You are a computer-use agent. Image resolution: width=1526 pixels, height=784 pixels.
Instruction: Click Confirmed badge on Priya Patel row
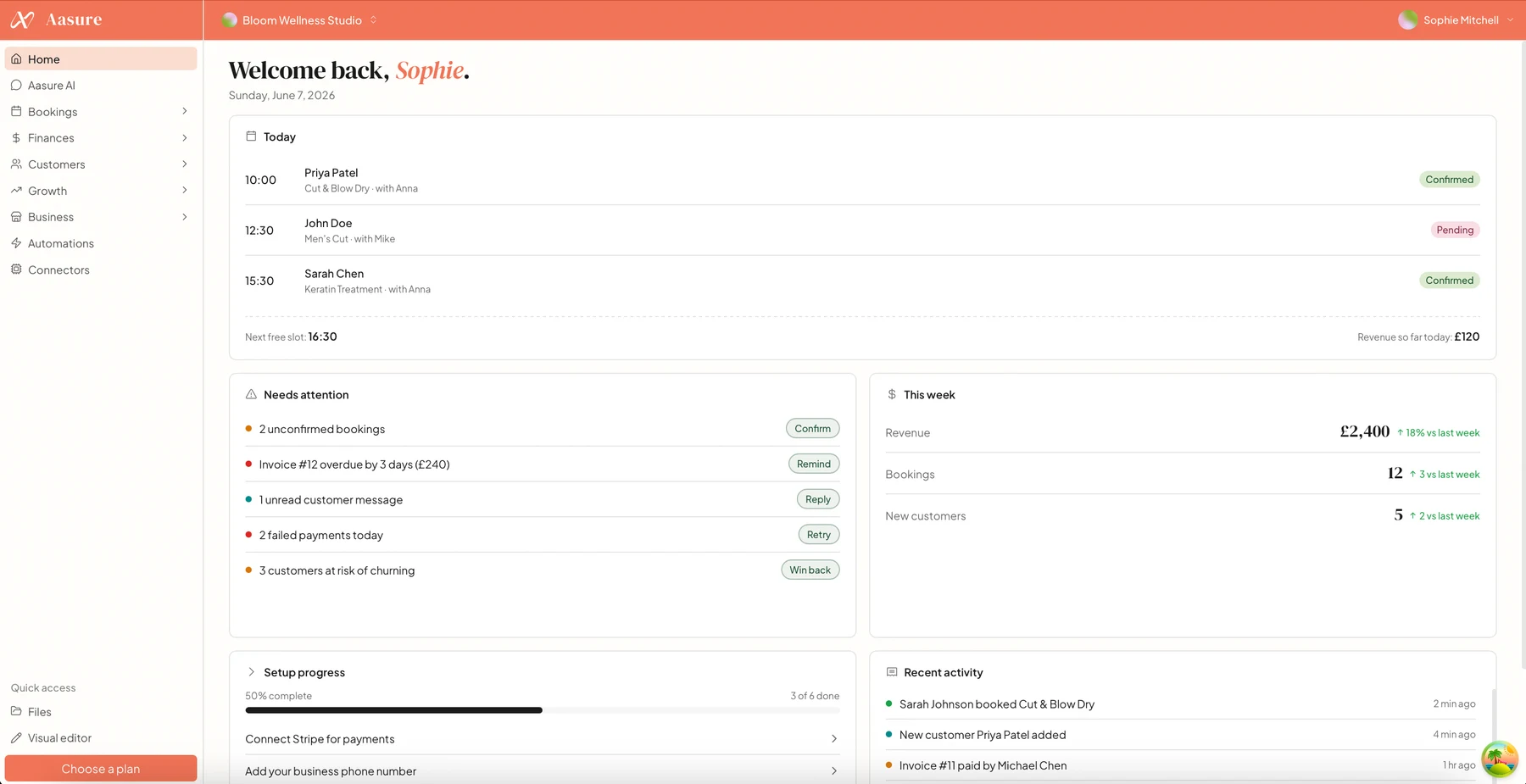[1449, 180]
